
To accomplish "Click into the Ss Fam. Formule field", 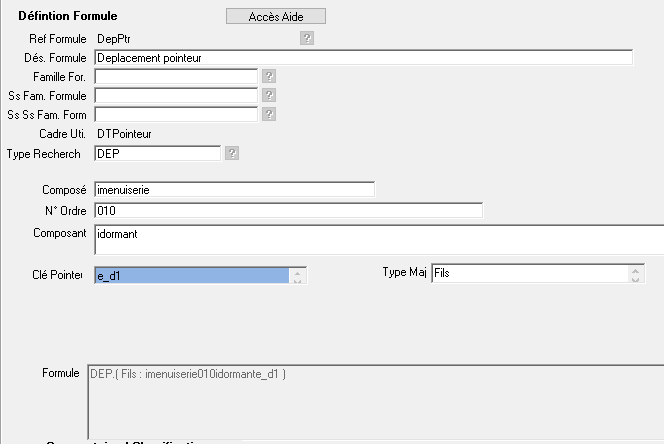I will tap(176, 95).
